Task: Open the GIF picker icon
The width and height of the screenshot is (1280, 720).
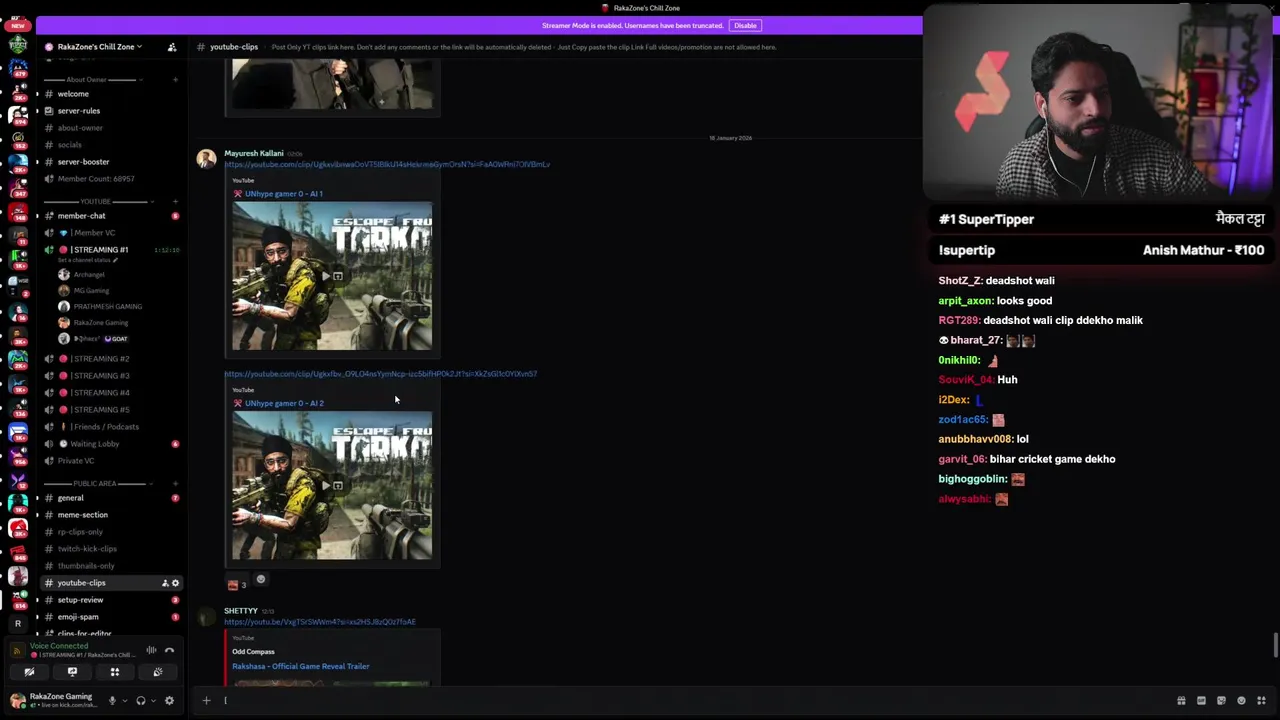Action: [x=1201, y=700]
